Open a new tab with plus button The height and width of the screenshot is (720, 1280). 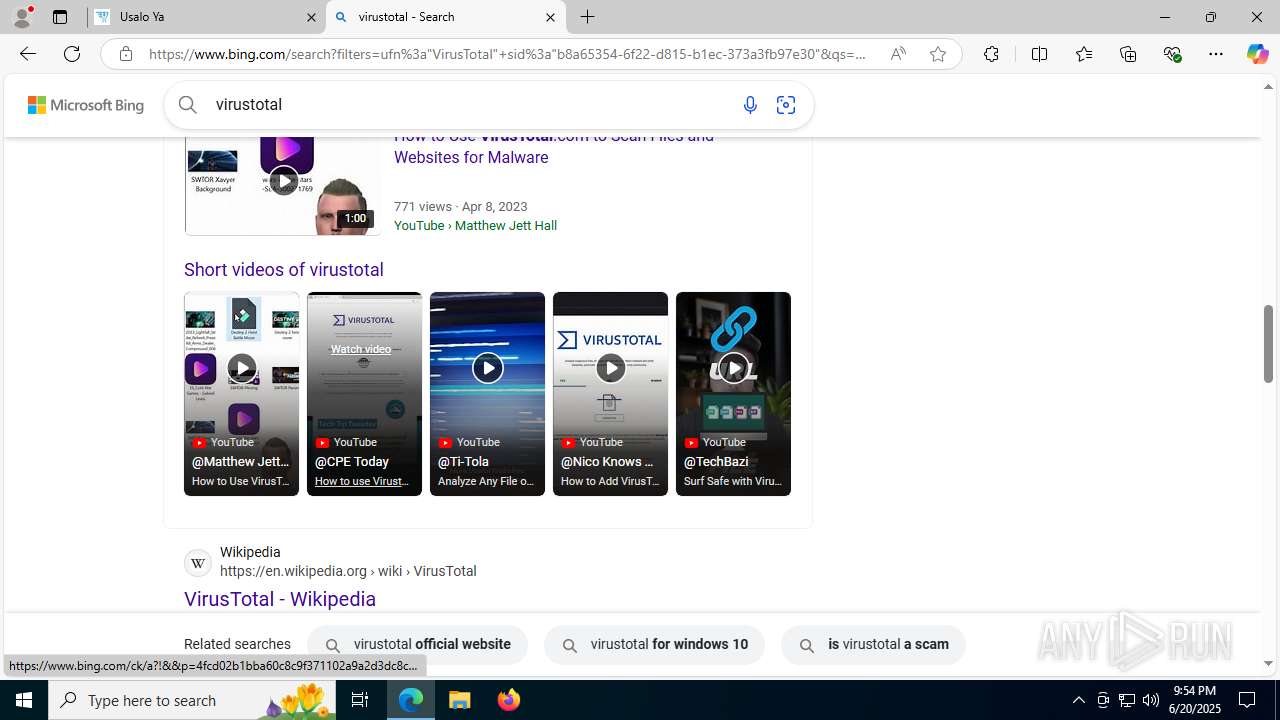588,17
